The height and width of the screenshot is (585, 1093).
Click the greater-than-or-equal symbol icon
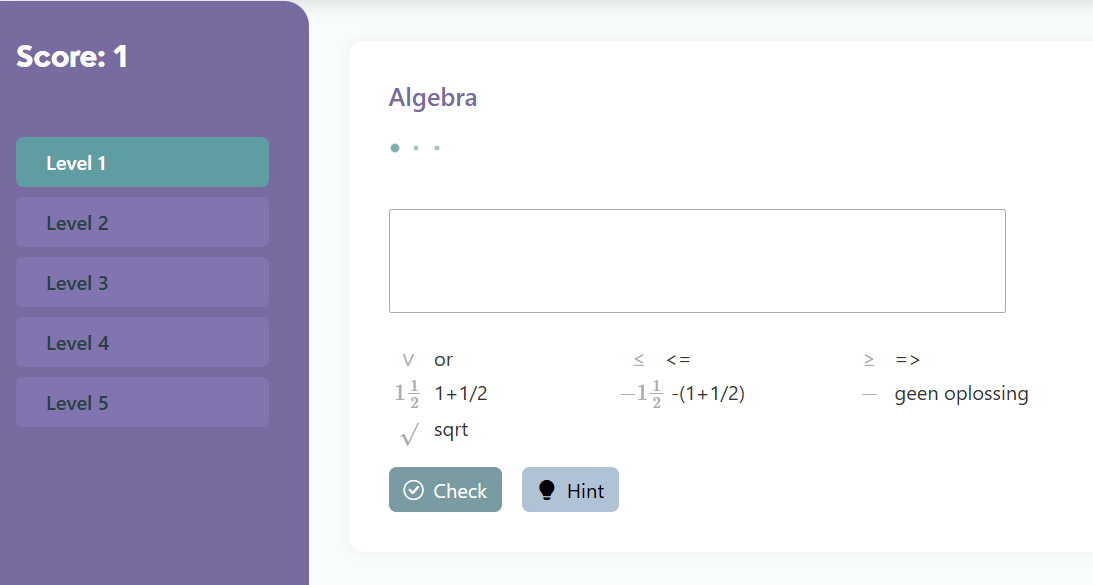click(x=869, y=360)
